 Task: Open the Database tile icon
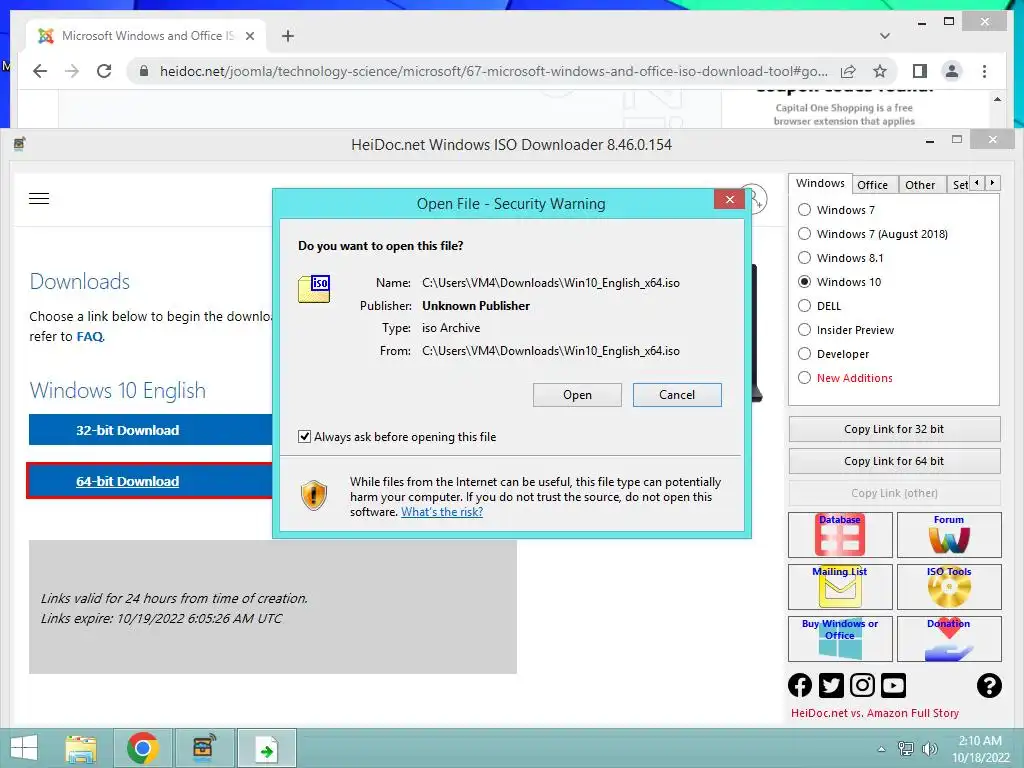pos(840,535)
